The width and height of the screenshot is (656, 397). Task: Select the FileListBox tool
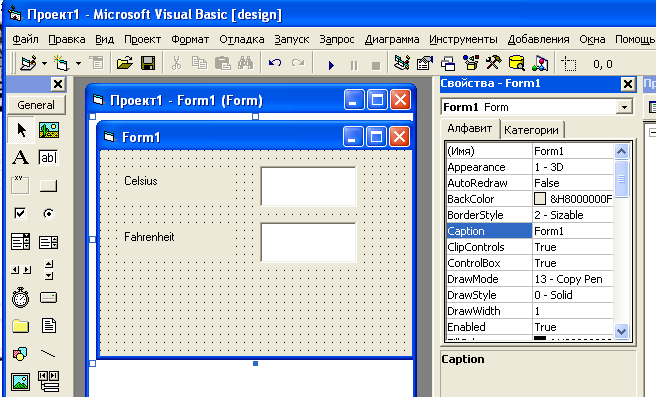pyautogui.click(x=49, y=326)
